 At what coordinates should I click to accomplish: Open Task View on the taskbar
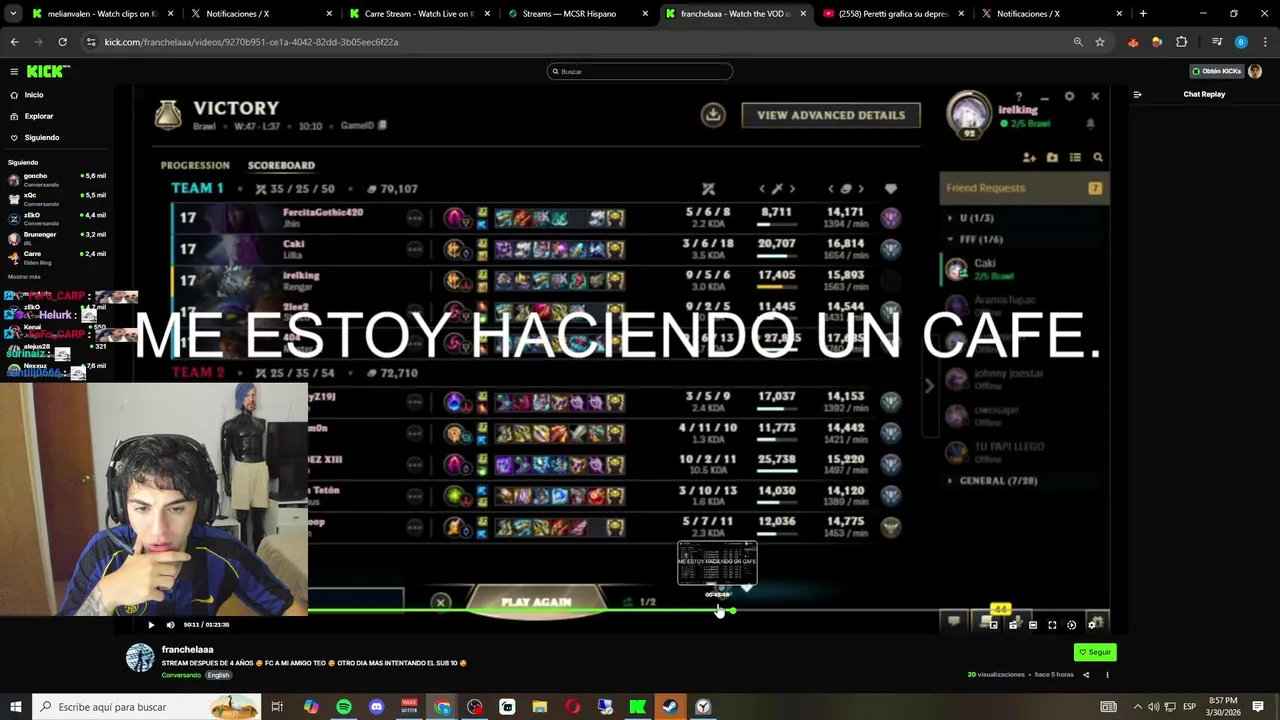point(277,707)
